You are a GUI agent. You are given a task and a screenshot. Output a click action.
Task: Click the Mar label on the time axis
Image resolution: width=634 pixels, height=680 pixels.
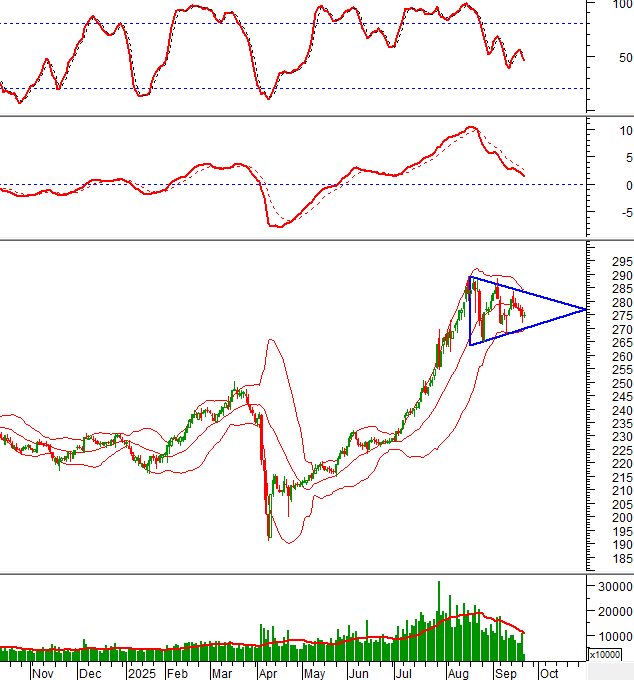(222, 673)
